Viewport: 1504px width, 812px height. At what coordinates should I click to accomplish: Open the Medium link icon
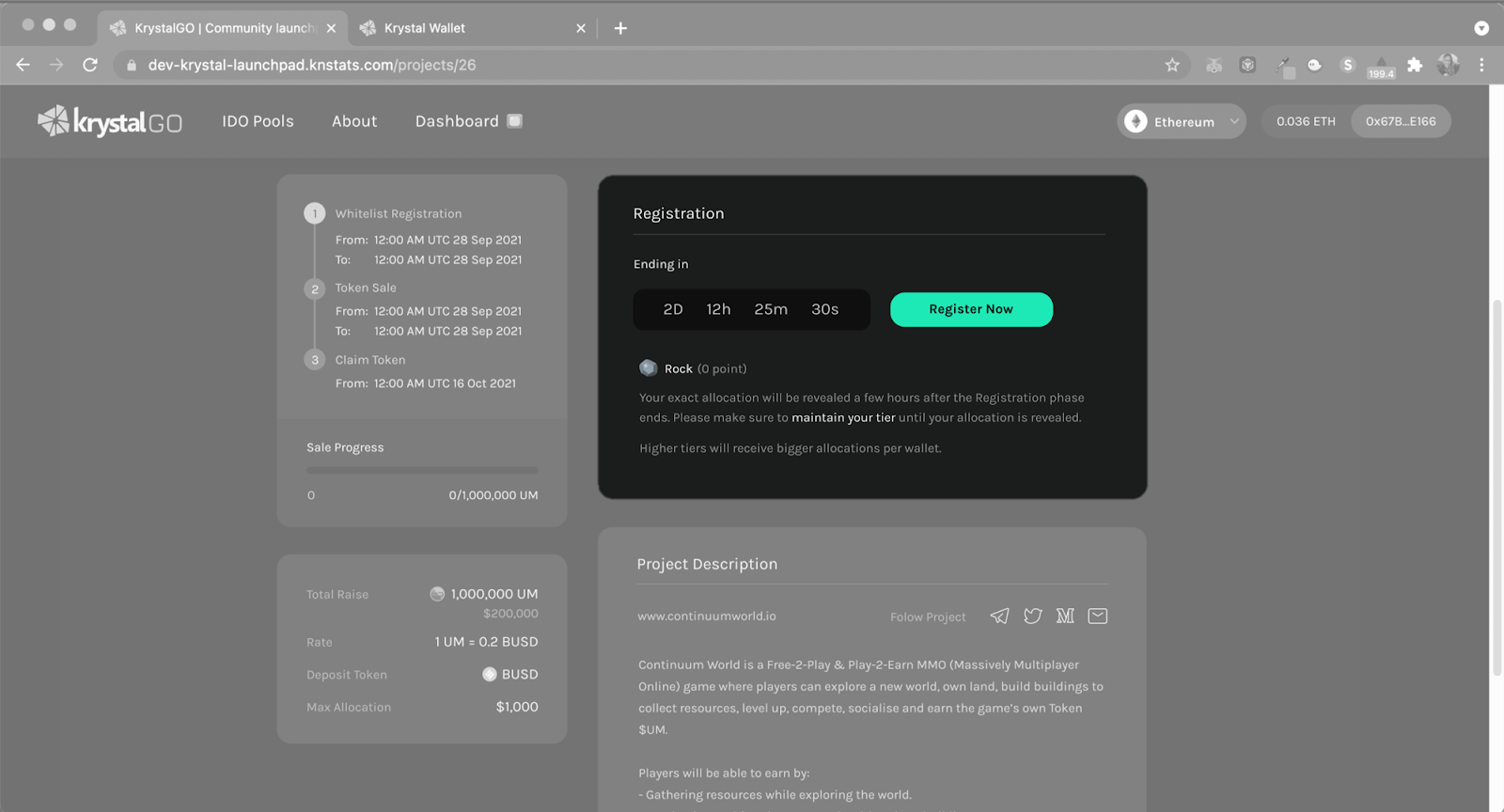[1064, 616]
